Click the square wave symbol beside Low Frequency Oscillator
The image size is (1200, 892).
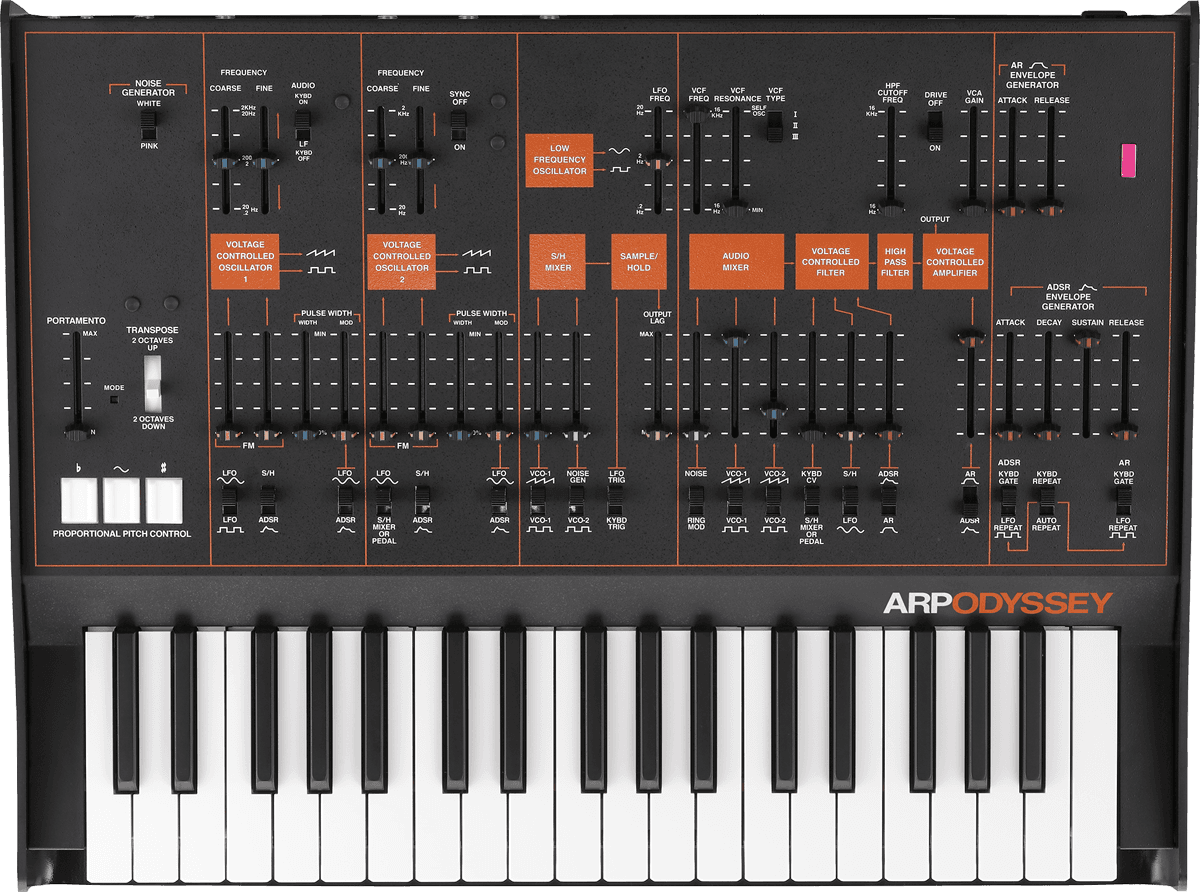[x=618, y=170]
